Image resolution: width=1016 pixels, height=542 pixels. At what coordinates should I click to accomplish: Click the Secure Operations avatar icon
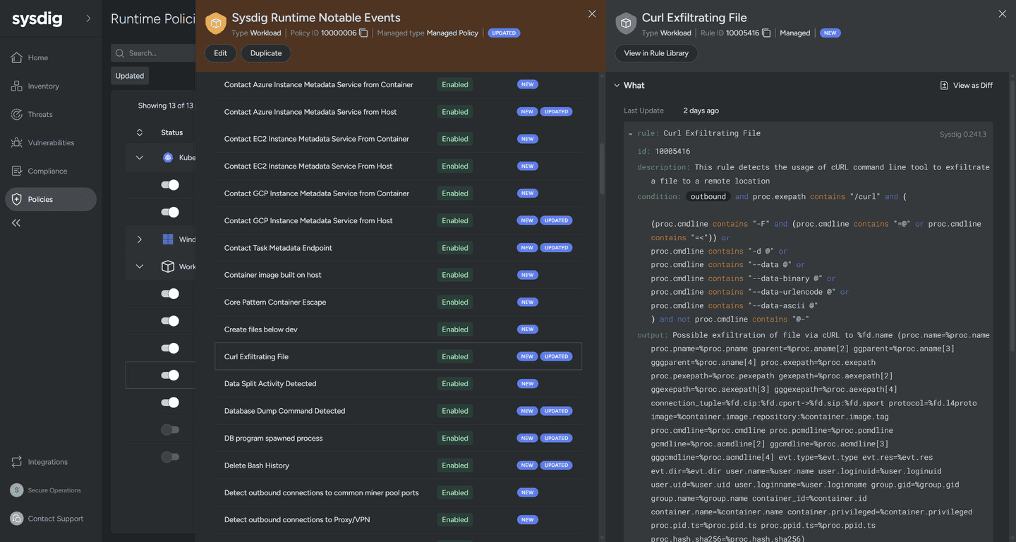coord(17,490)
